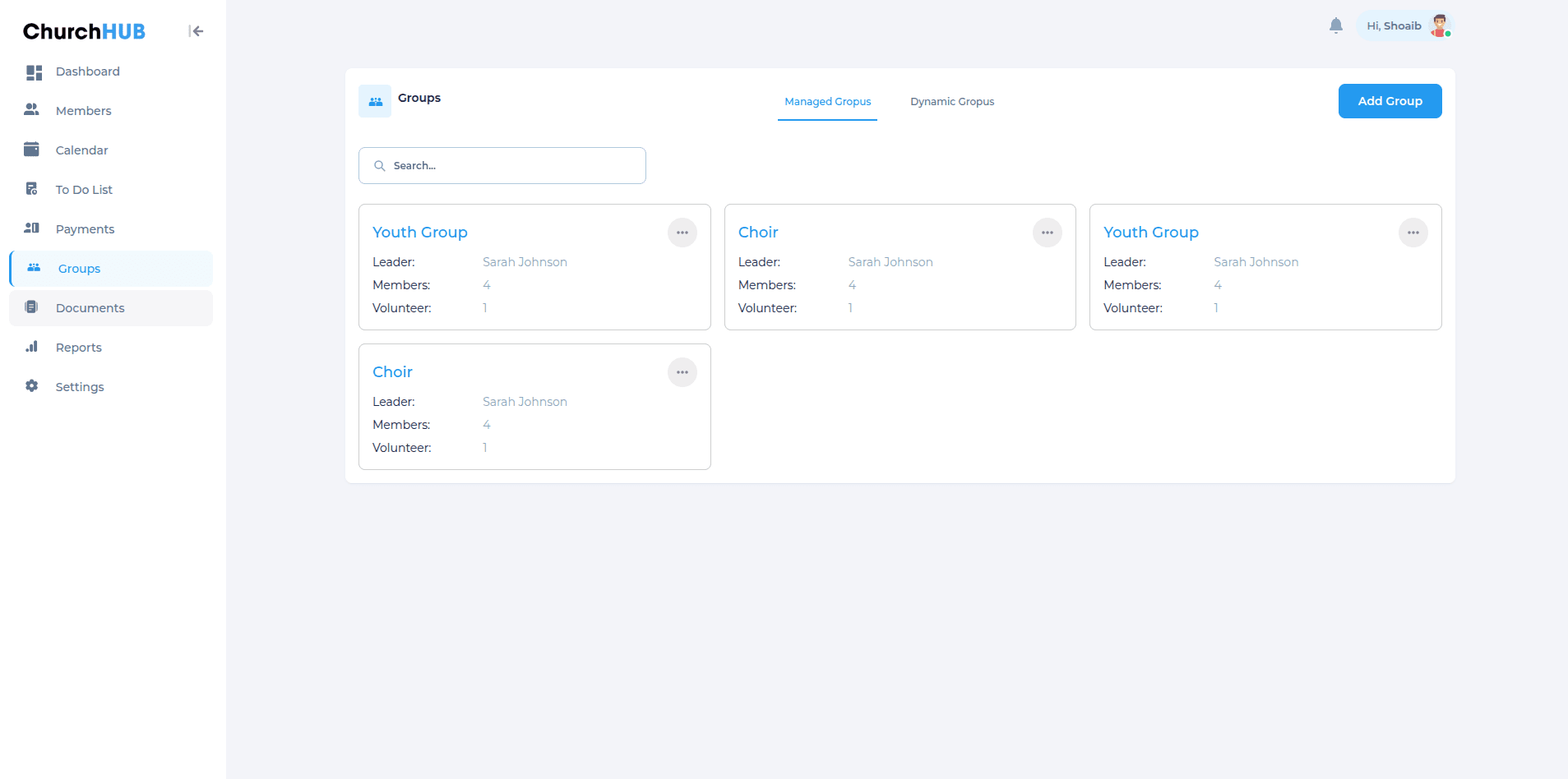Viewport: 1568px width, 779px height.
Task: Open notifications via the bell icon
Action: tap(1335, 26)
